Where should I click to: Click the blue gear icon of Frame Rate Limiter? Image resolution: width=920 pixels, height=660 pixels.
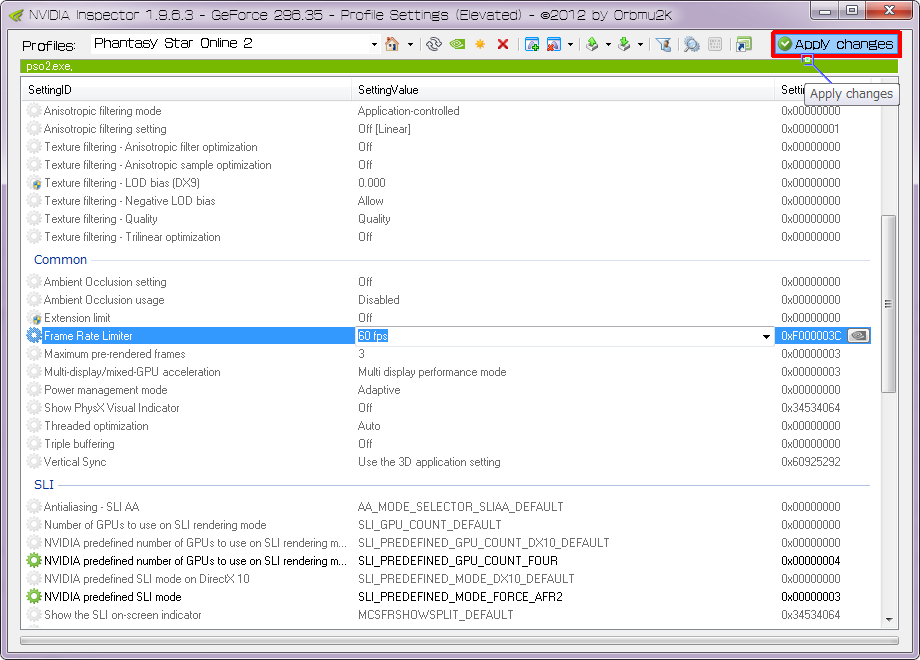tap(34, 336)
